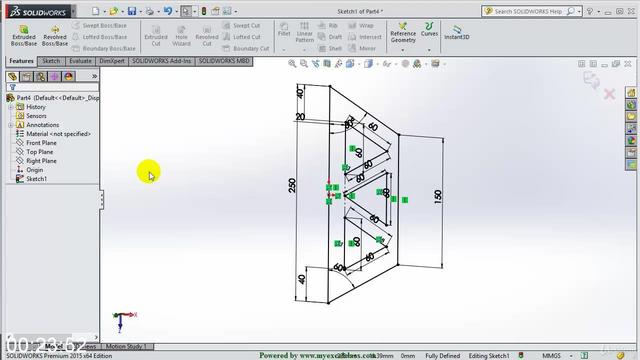Click the Rib tool
640x360 pixels.
tap(328, 25)
